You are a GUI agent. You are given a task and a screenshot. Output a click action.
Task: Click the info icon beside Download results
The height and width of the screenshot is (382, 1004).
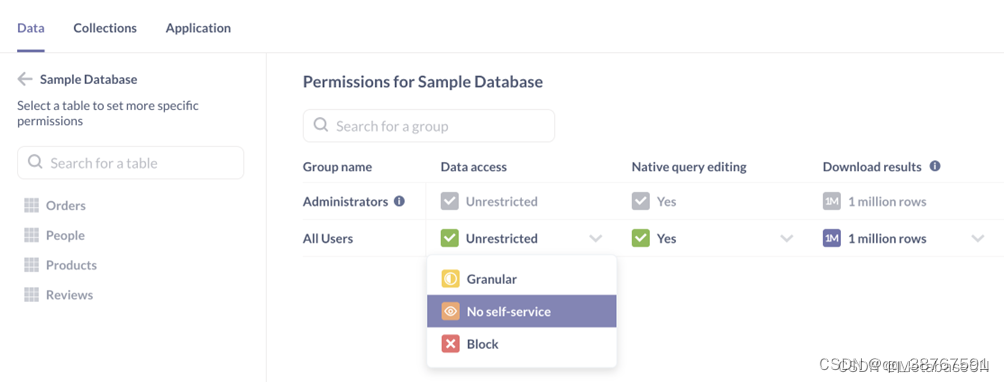point(935,166)
